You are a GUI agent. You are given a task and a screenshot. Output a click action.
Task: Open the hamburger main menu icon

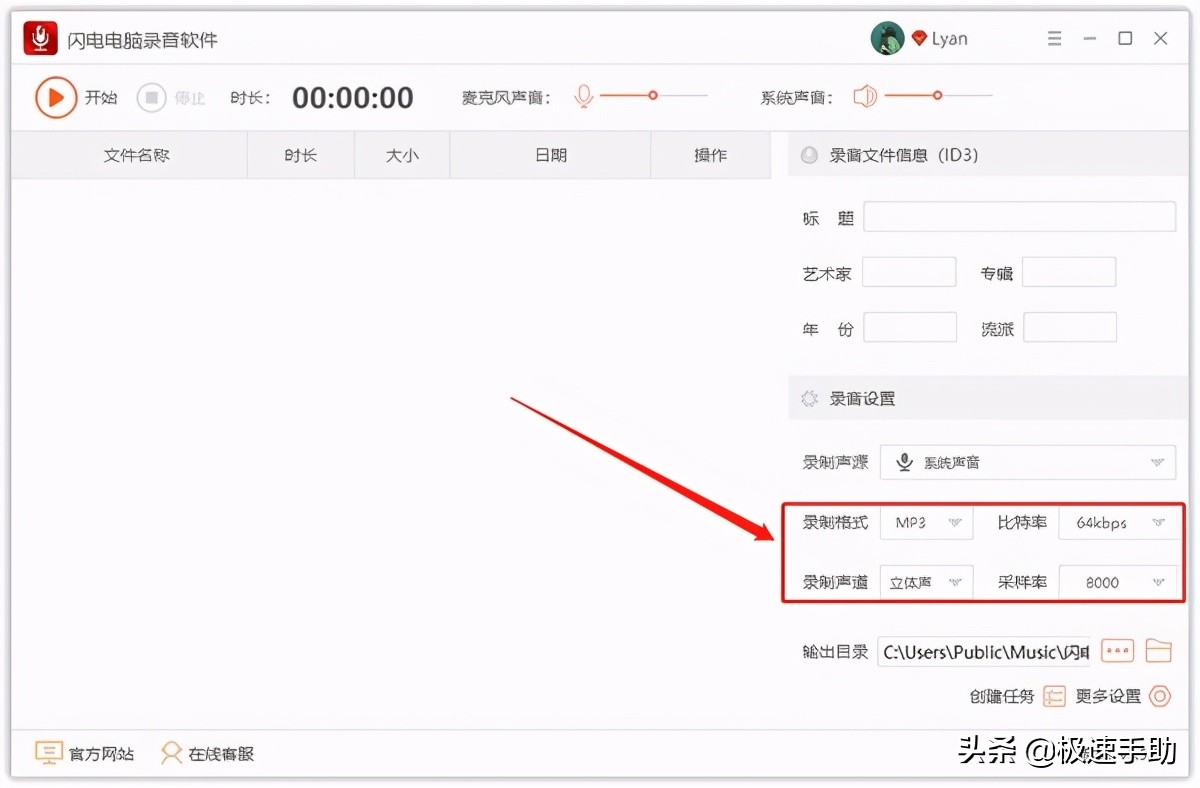click(1054, 37)
